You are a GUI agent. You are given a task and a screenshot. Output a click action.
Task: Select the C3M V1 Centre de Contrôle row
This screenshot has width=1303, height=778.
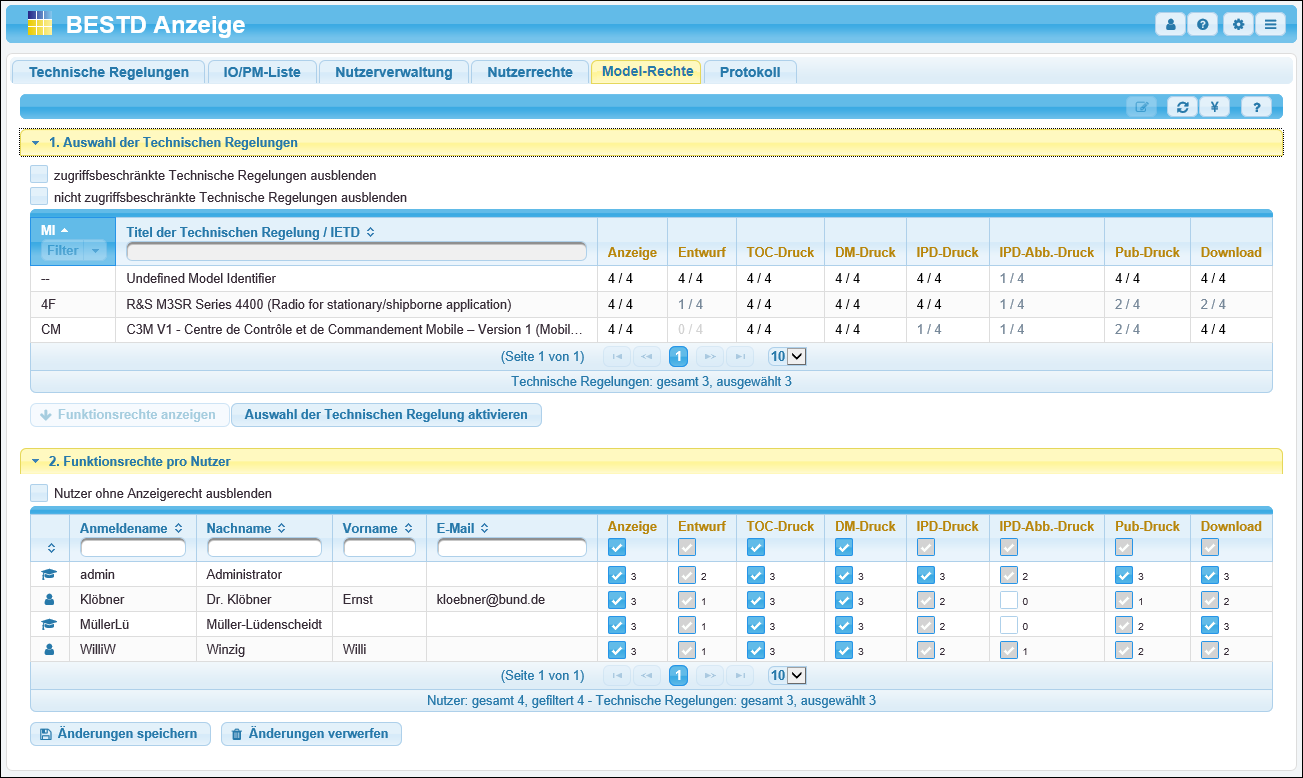coord(651,329)
